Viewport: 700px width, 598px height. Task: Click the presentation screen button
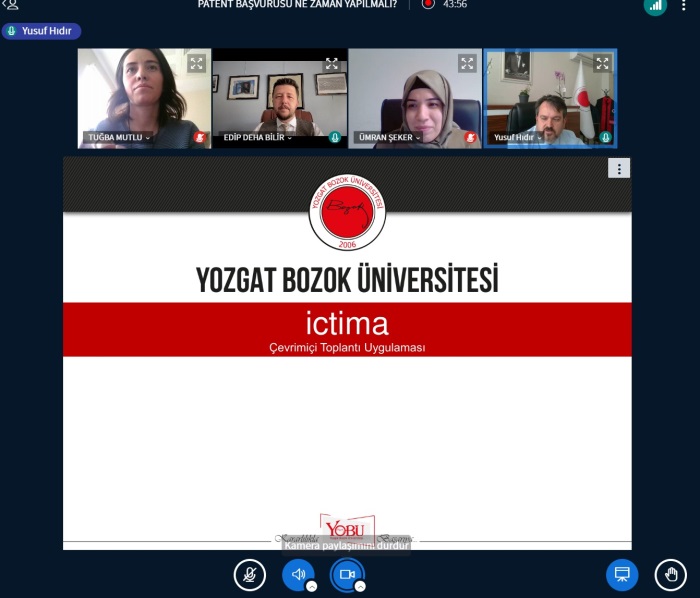(622, 575)
